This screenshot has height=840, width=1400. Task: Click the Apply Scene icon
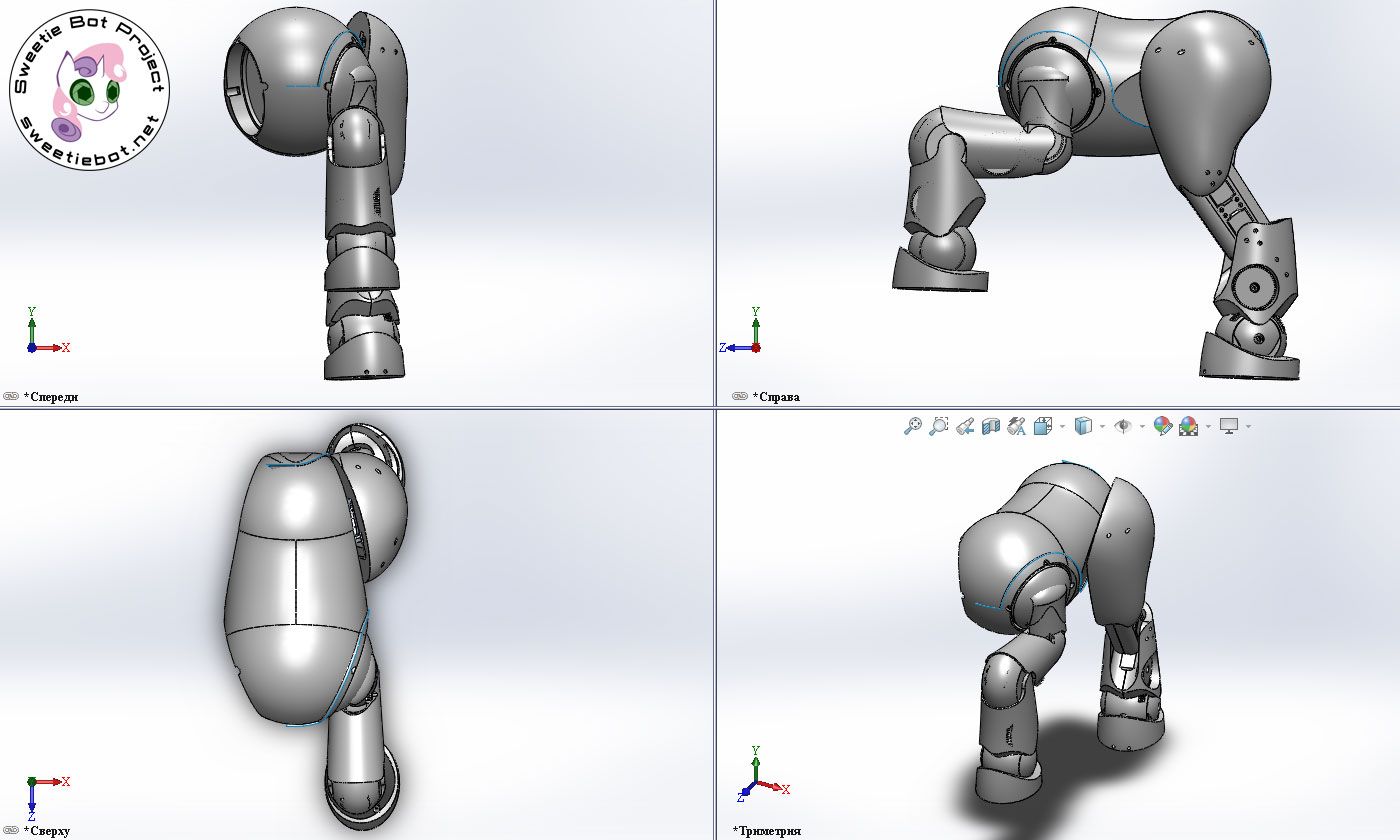[1189, 426]
